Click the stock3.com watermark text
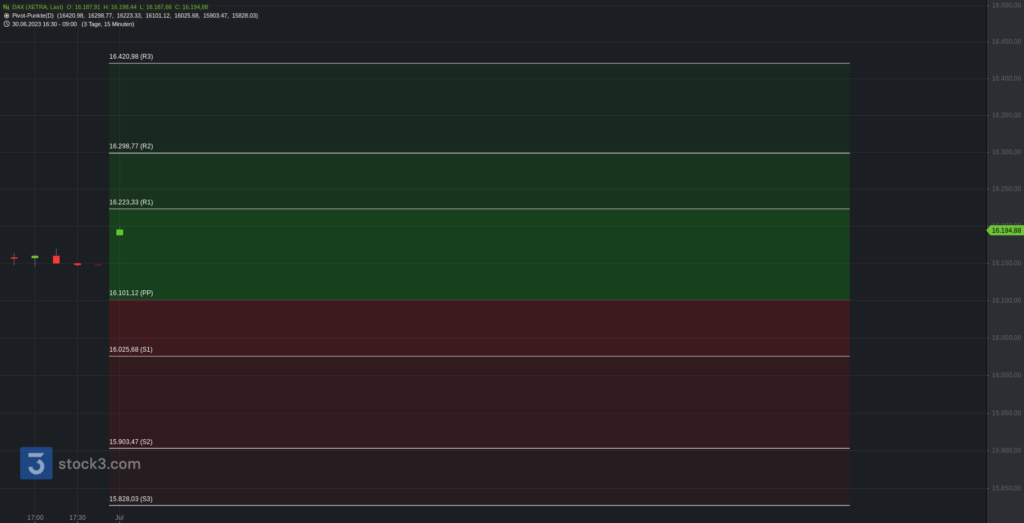The image size is (1024, 523). (x=98, y=464)
